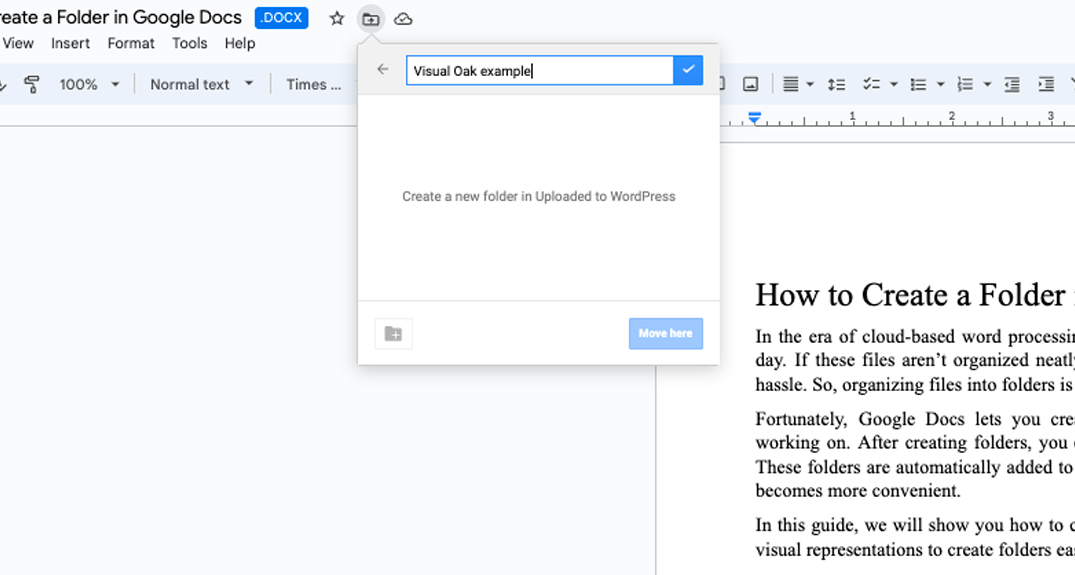1075x575 pixels.
Task: Open the Format menu
Action: click(x=131, y=43)
